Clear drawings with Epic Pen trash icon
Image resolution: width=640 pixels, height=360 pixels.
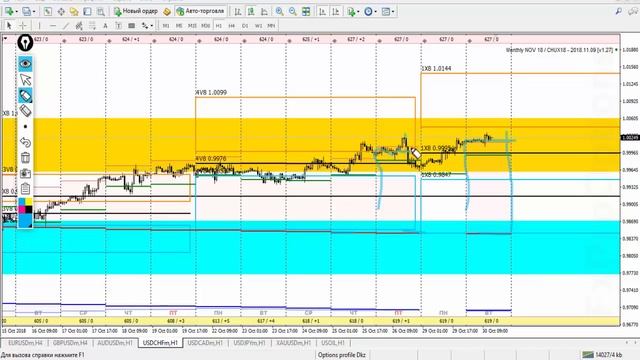pos(25,158)
